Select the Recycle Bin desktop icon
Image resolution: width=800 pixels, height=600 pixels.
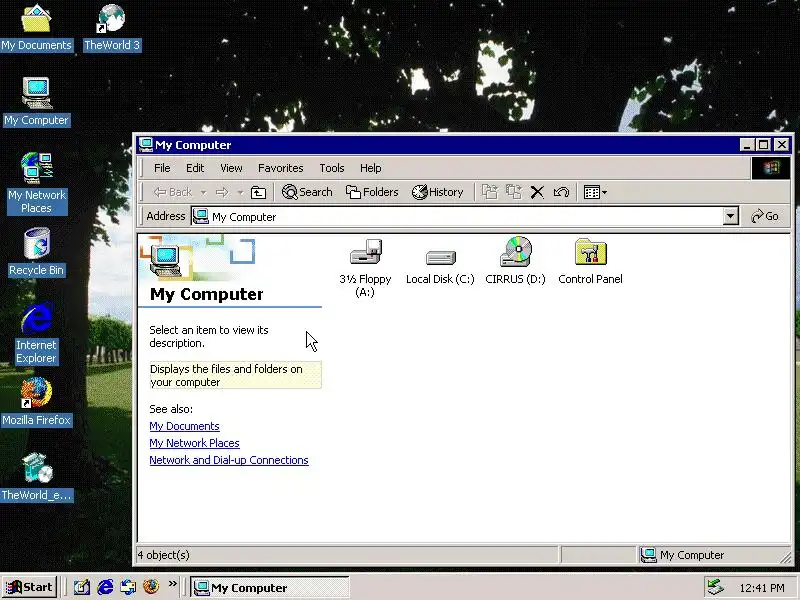pos(36,253)
